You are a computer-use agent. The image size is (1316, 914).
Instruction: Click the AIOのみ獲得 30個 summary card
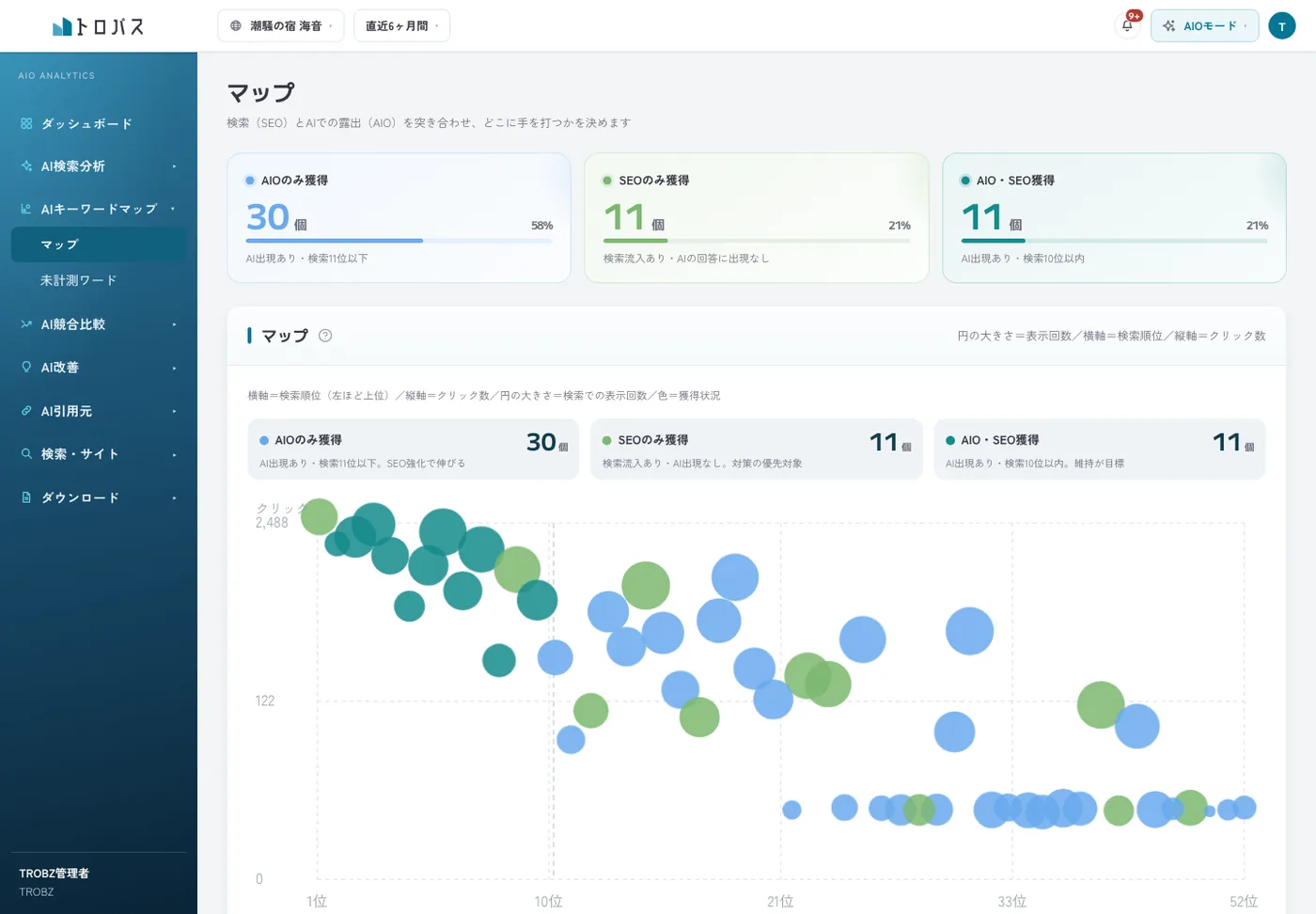399,218
